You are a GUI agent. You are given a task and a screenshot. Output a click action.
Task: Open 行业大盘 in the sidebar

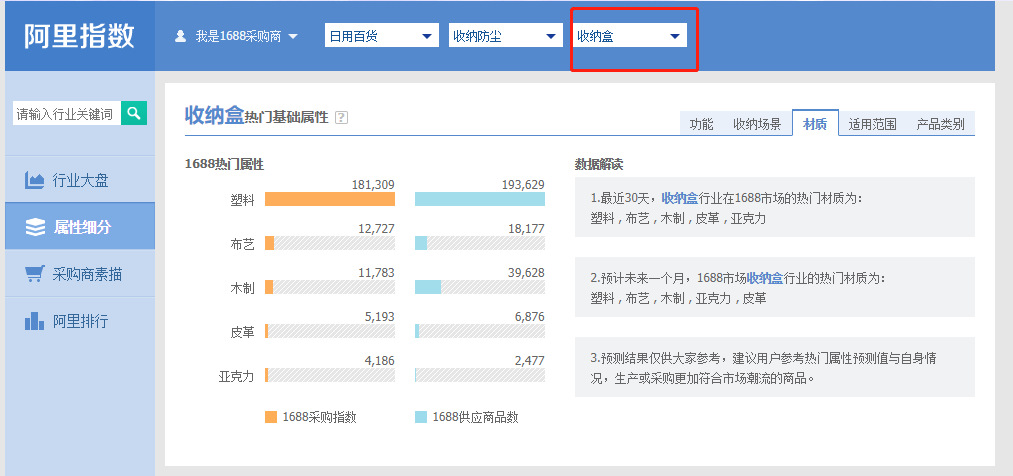[80, 180]
